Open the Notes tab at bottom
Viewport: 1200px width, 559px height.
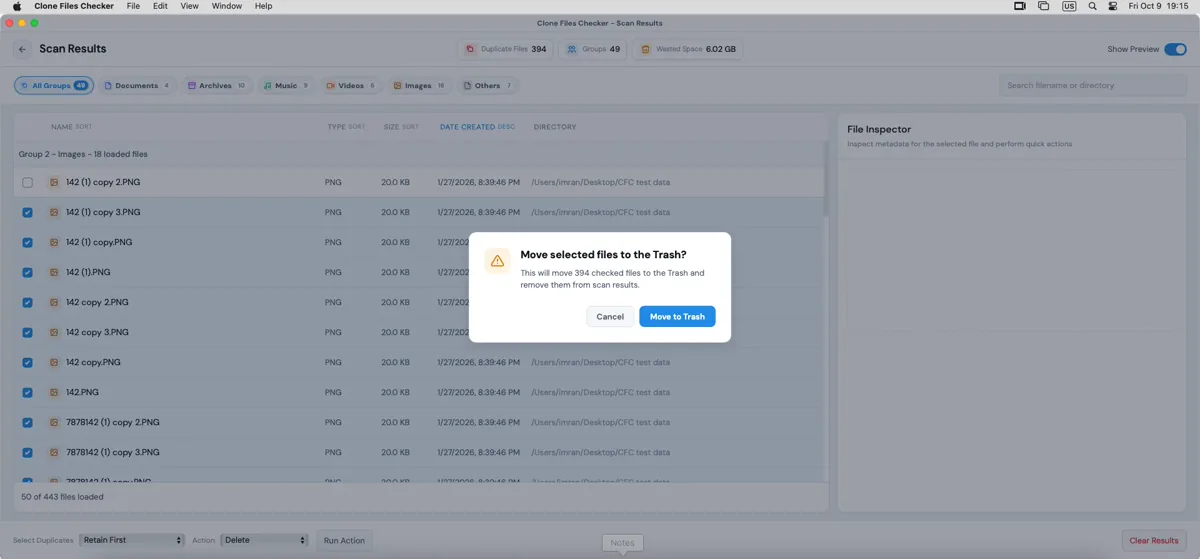click(x=622, y=543)
